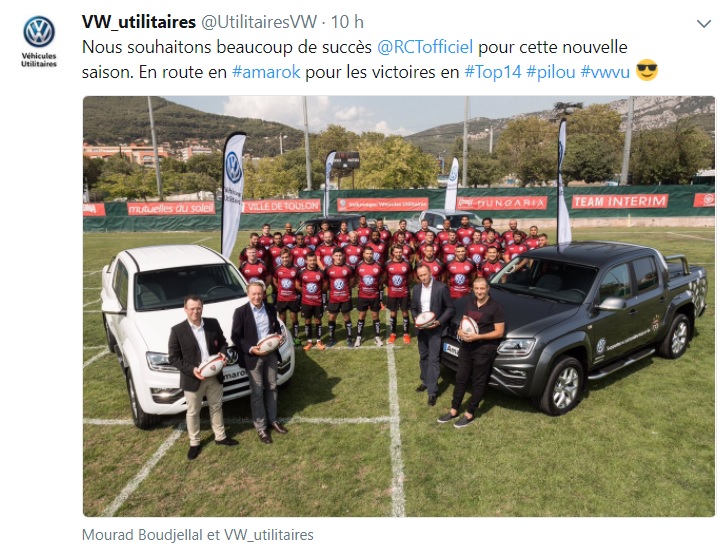The height and width of the screenshot is (551, 727).
Task: Click the TEAM INTERIM banner in photo
Action: 619,201
